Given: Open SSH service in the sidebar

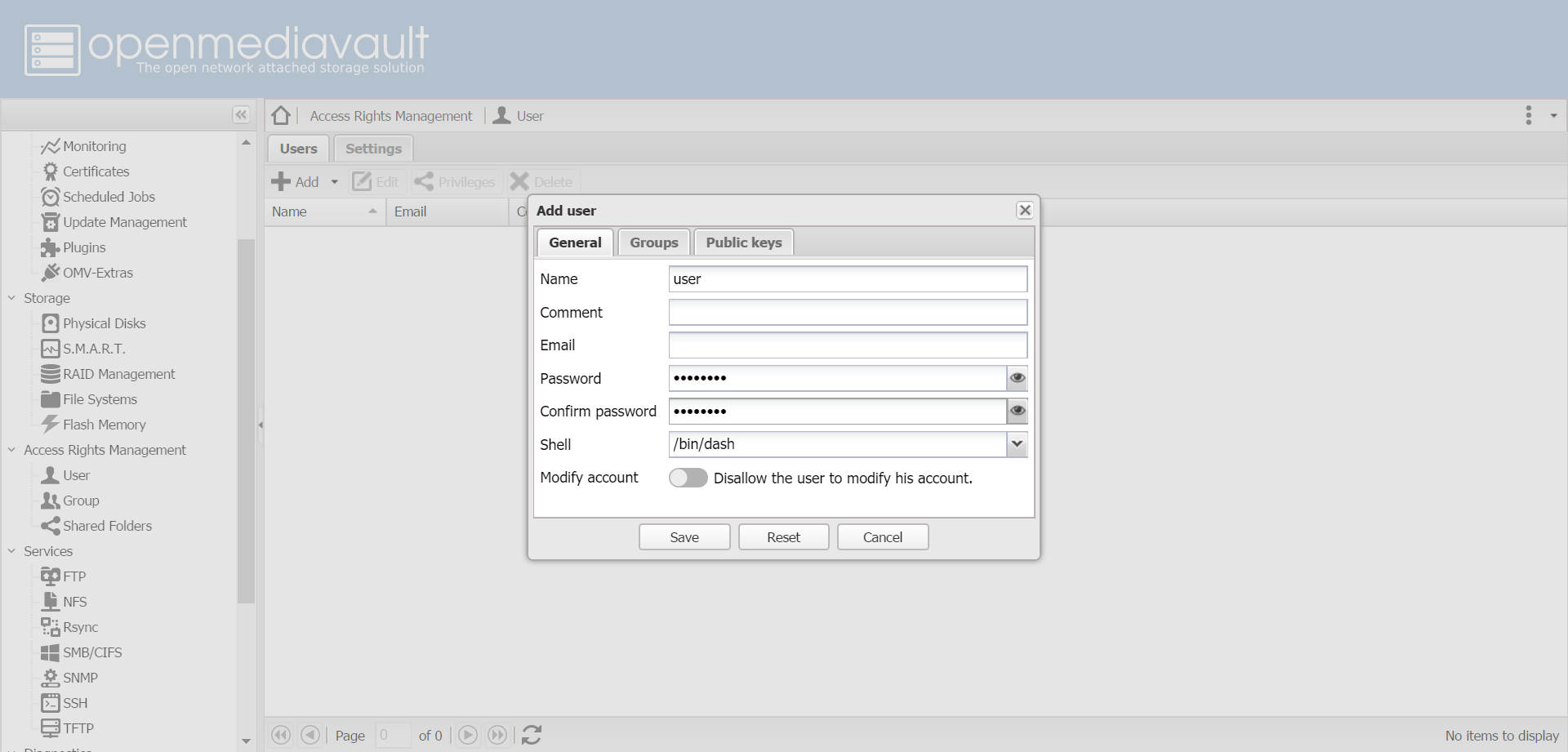Looking at the screenshot, I should point(65,703).
